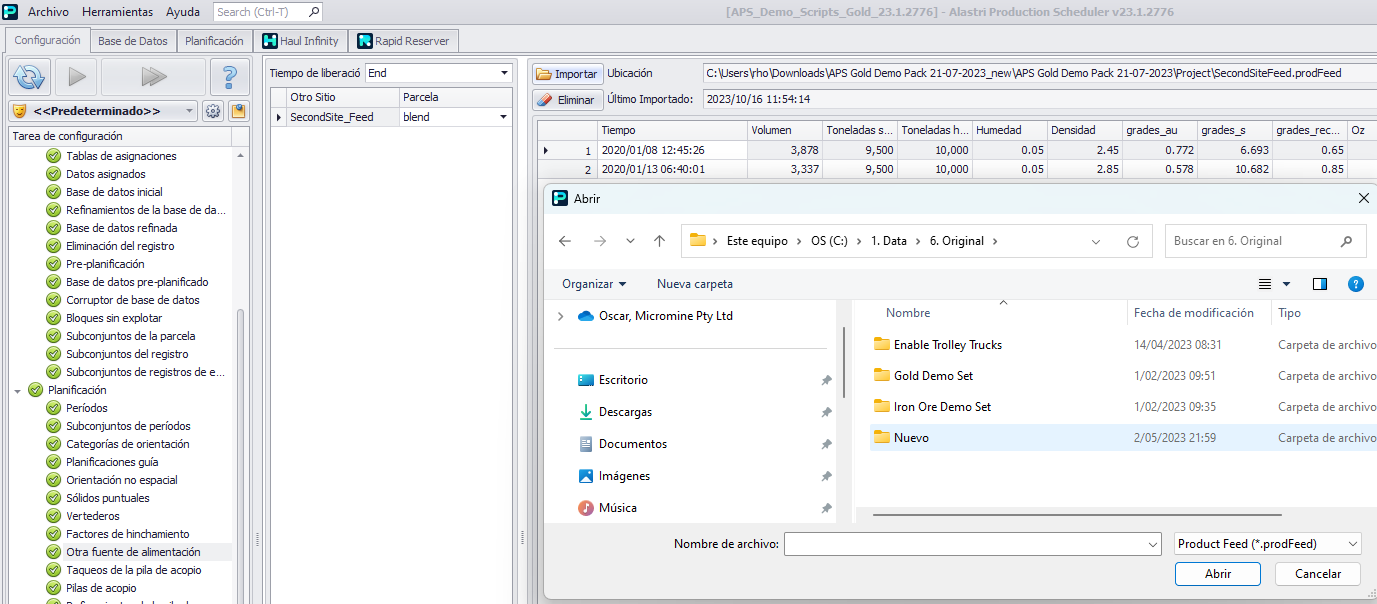Open the blue question mark help button
Screen dimensions: 1377x604
pos(229,77)
